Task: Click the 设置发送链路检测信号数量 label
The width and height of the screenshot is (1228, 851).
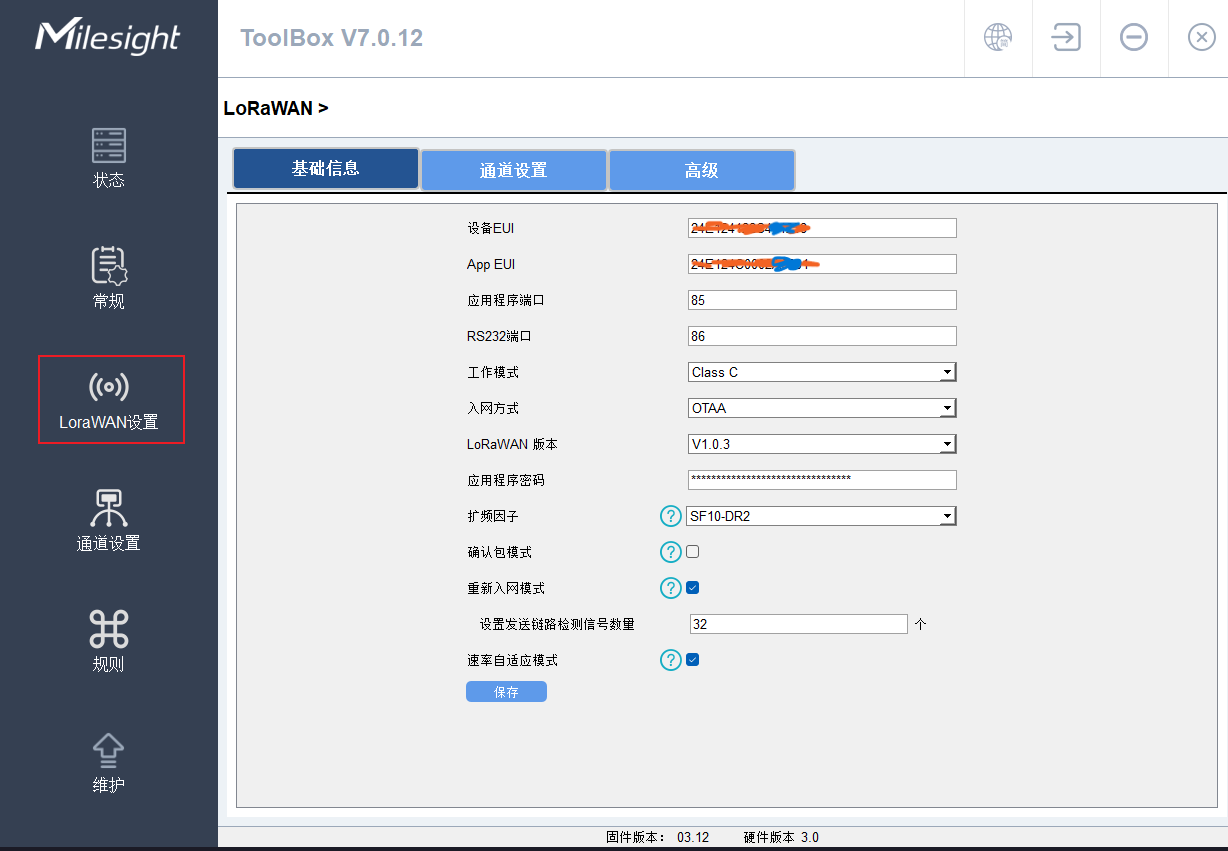Action: 557,624
